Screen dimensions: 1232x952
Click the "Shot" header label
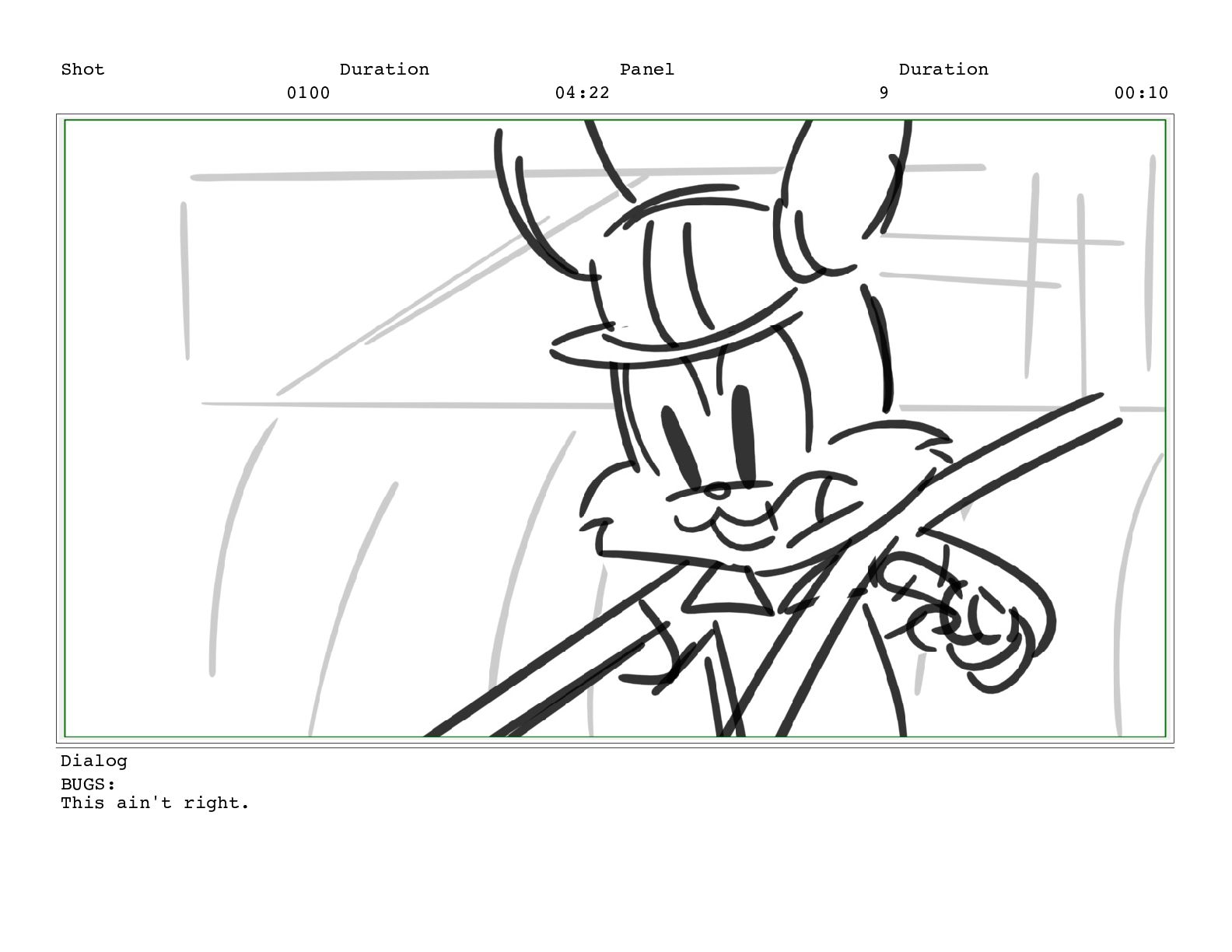[x=82, y=69]
